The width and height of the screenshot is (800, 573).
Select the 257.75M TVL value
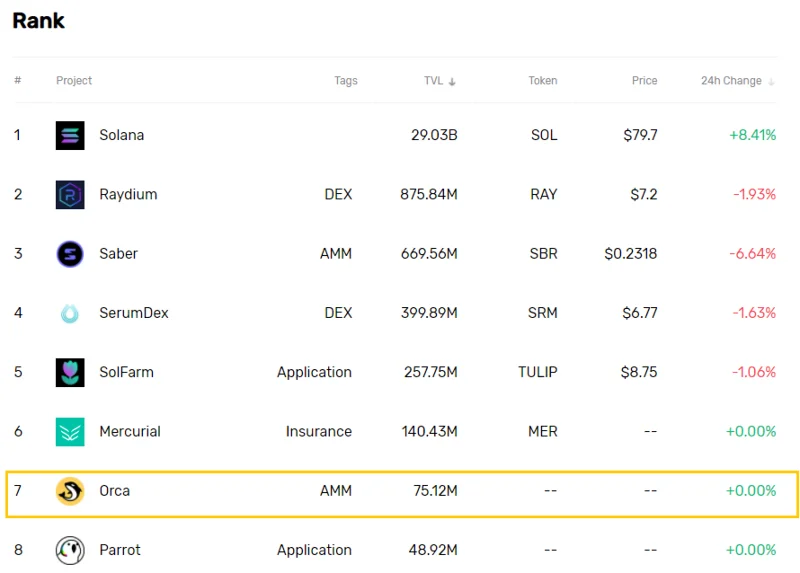(x=431, y=372)
